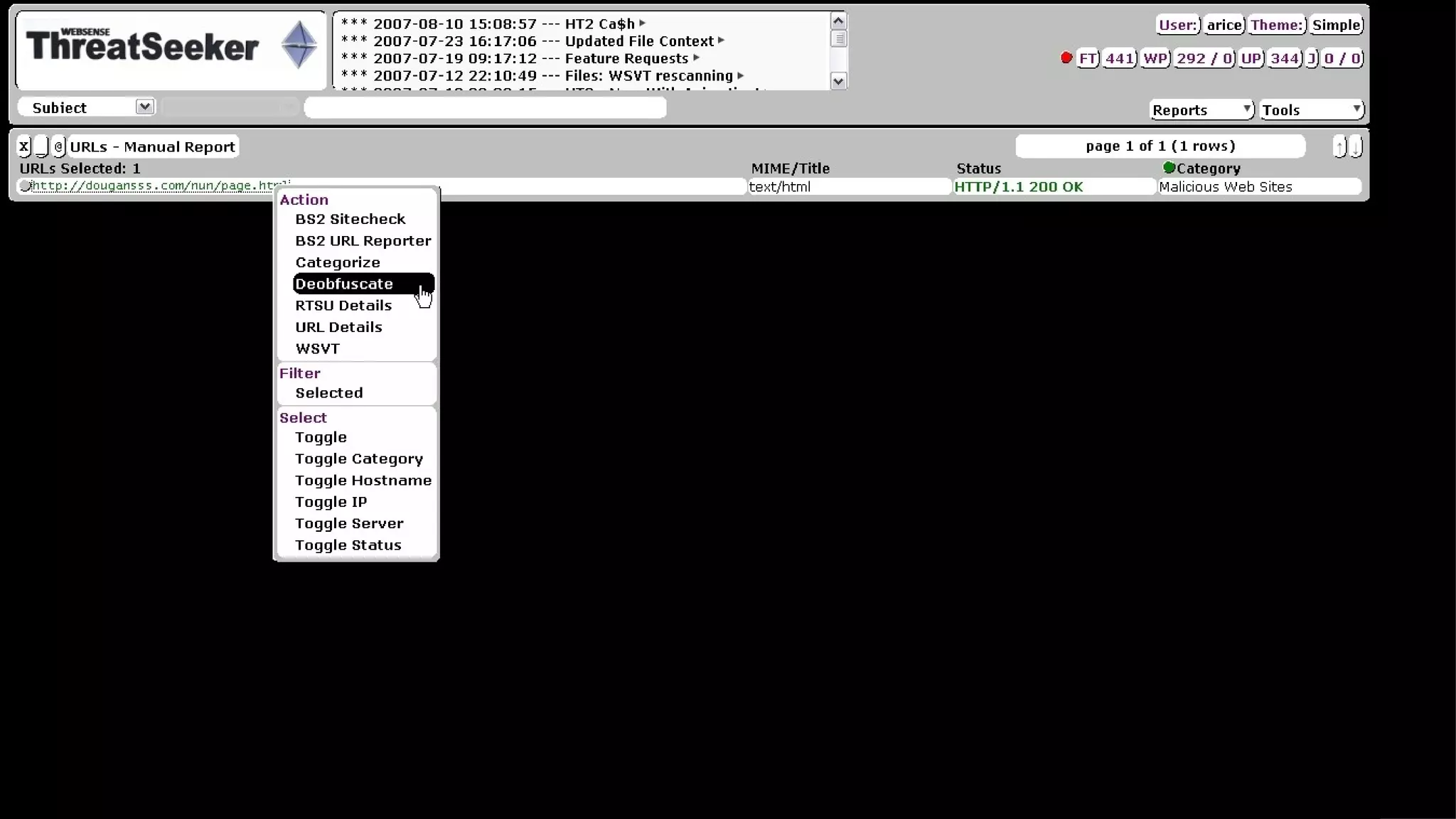Choose Toggle Hostname in Select section
Screen dimensions: 1456x819
pyautogui.click(x=363, y=481)
